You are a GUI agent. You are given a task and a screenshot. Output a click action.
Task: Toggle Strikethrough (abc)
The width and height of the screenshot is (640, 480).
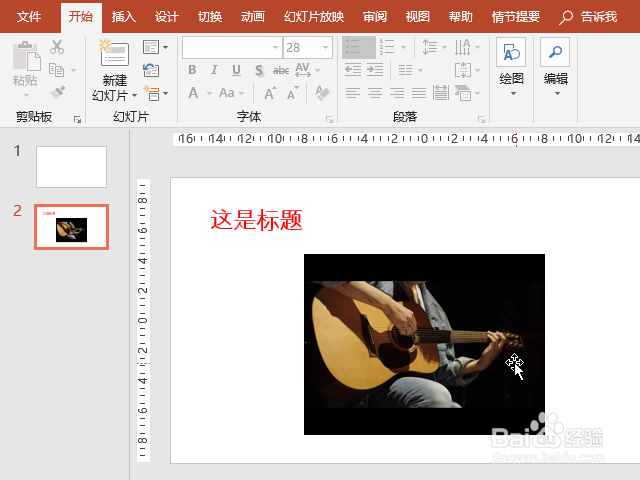(281, 70)
